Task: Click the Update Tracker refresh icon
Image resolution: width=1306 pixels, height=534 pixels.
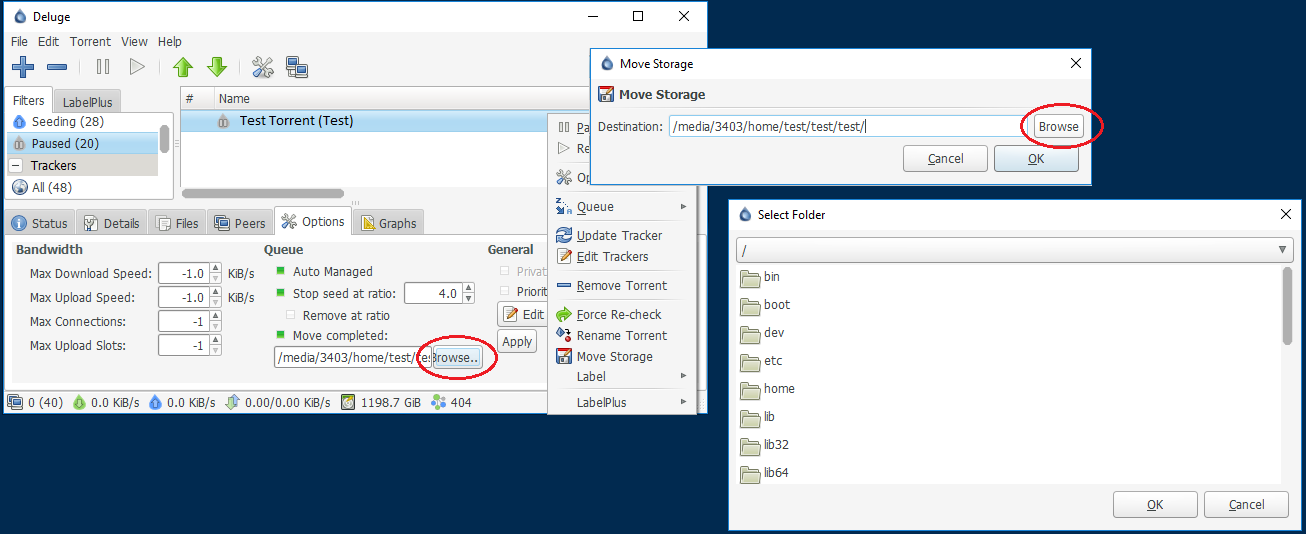Action: [x=564, y=236]
